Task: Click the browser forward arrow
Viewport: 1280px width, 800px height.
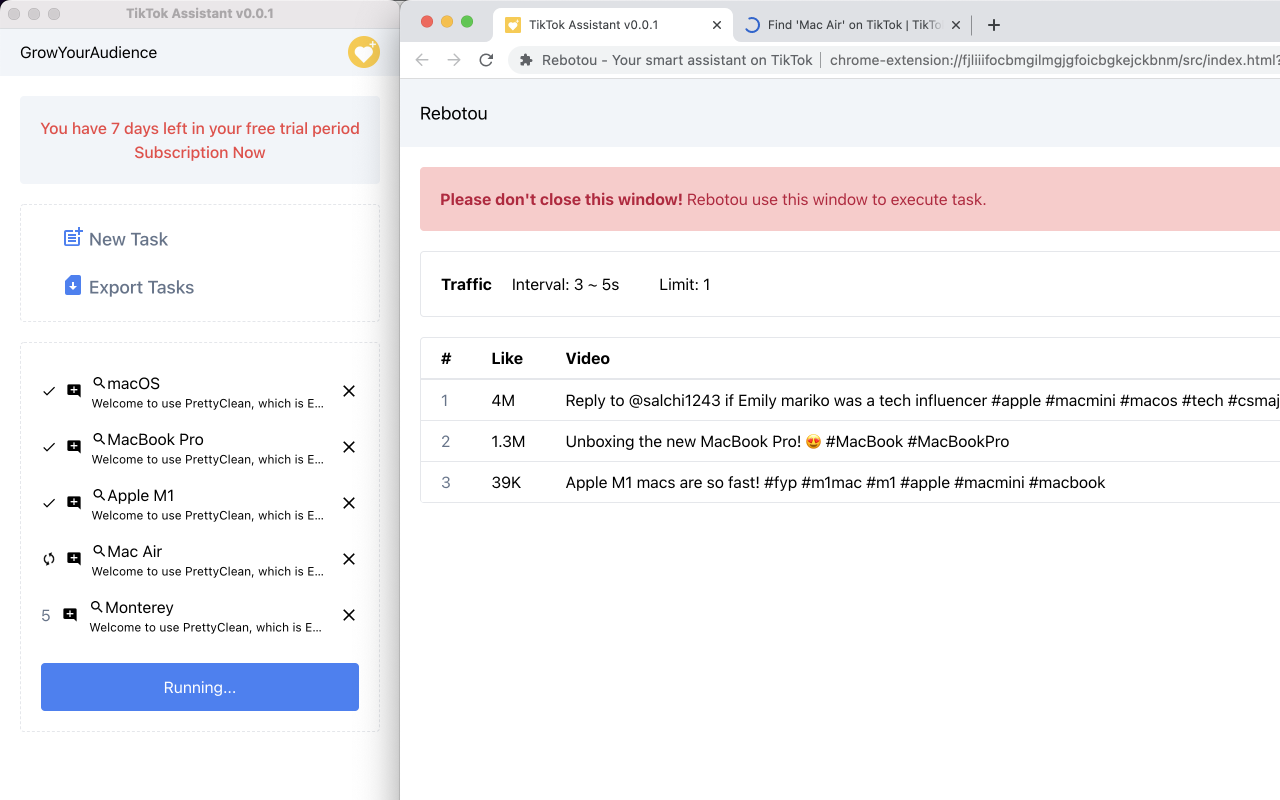Action: pyautogui.click(x=454, y=60)
